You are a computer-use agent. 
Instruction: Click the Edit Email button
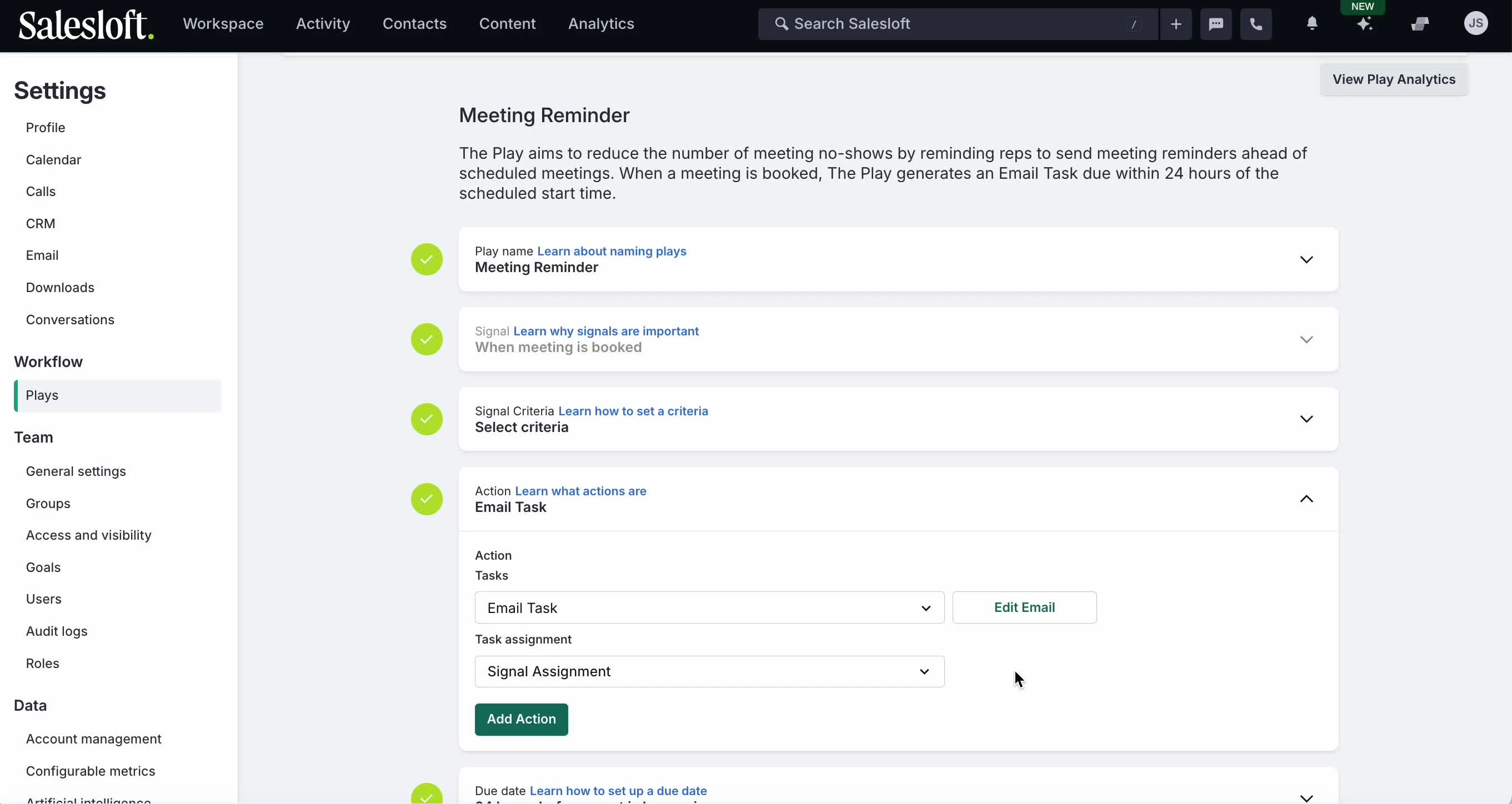click(1024, 607)
